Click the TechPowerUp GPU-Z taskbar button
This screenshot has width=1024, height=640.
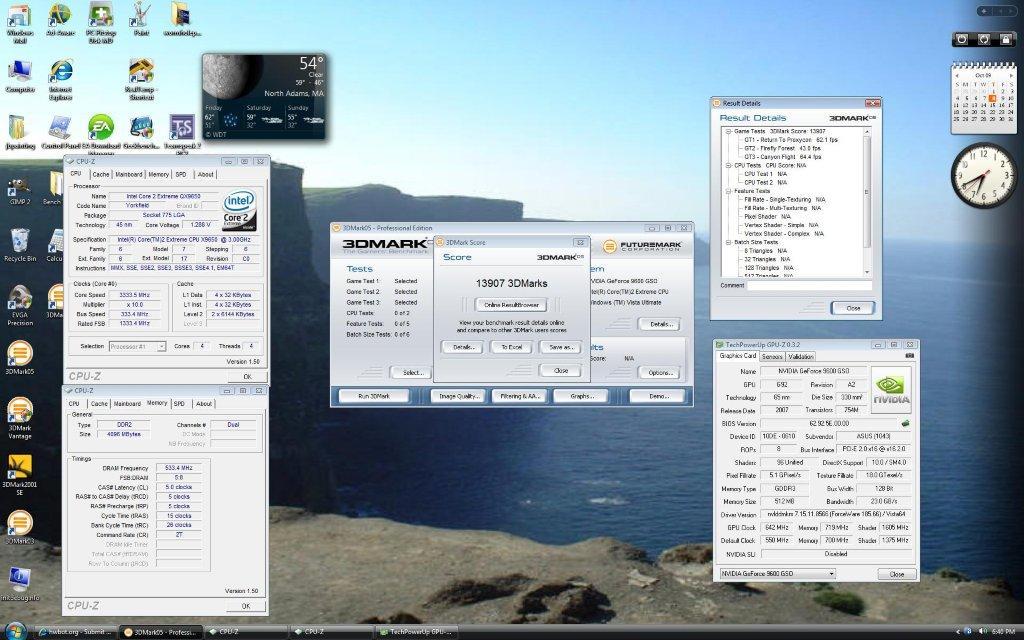coord(418,632)
